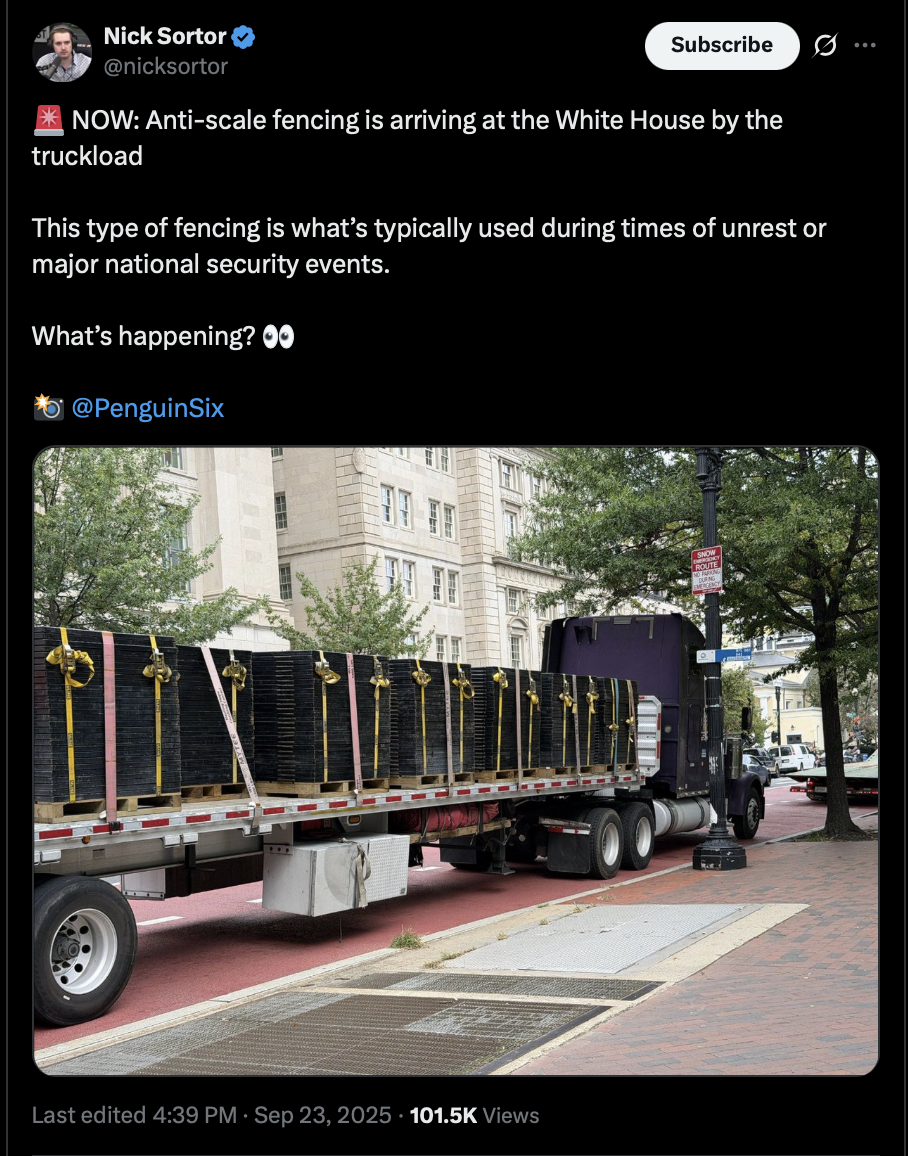908x1156 pixels.
Task: Open the three-dot more options menu
Action: click(x=865, y=46)
